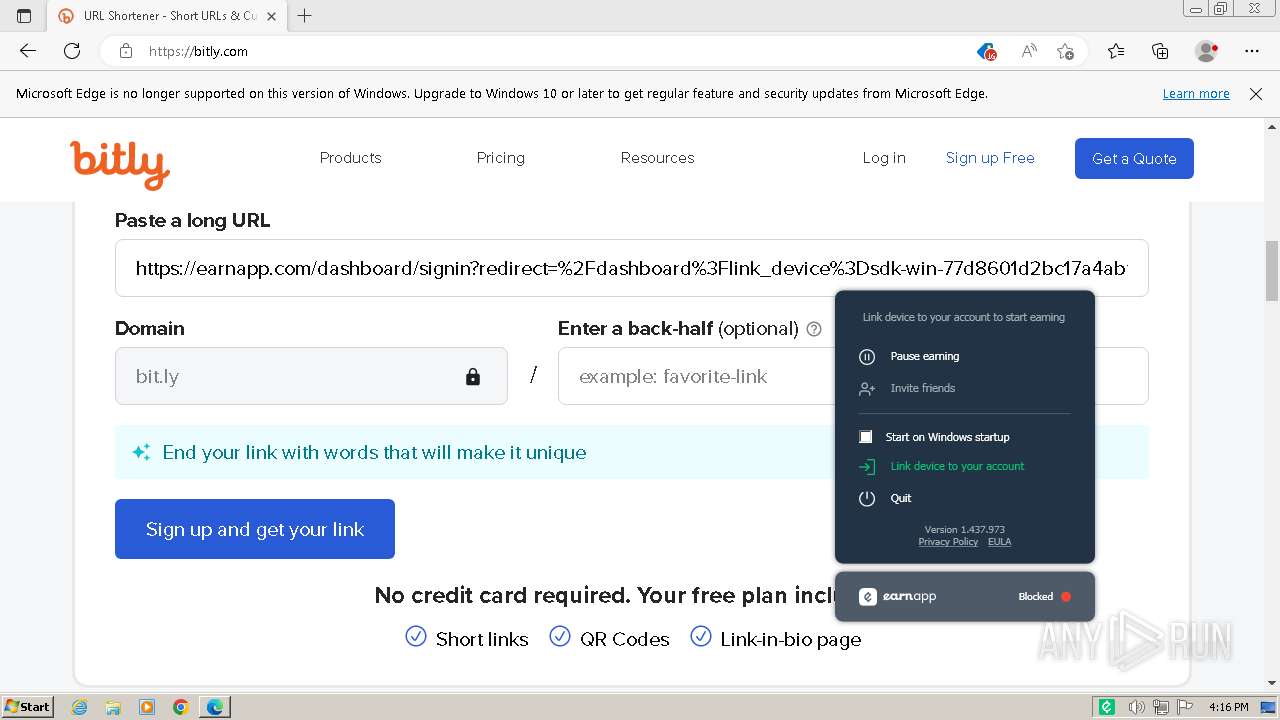
Task: Click 'Version 1.437.973' text
Action: tap(964, 530)
